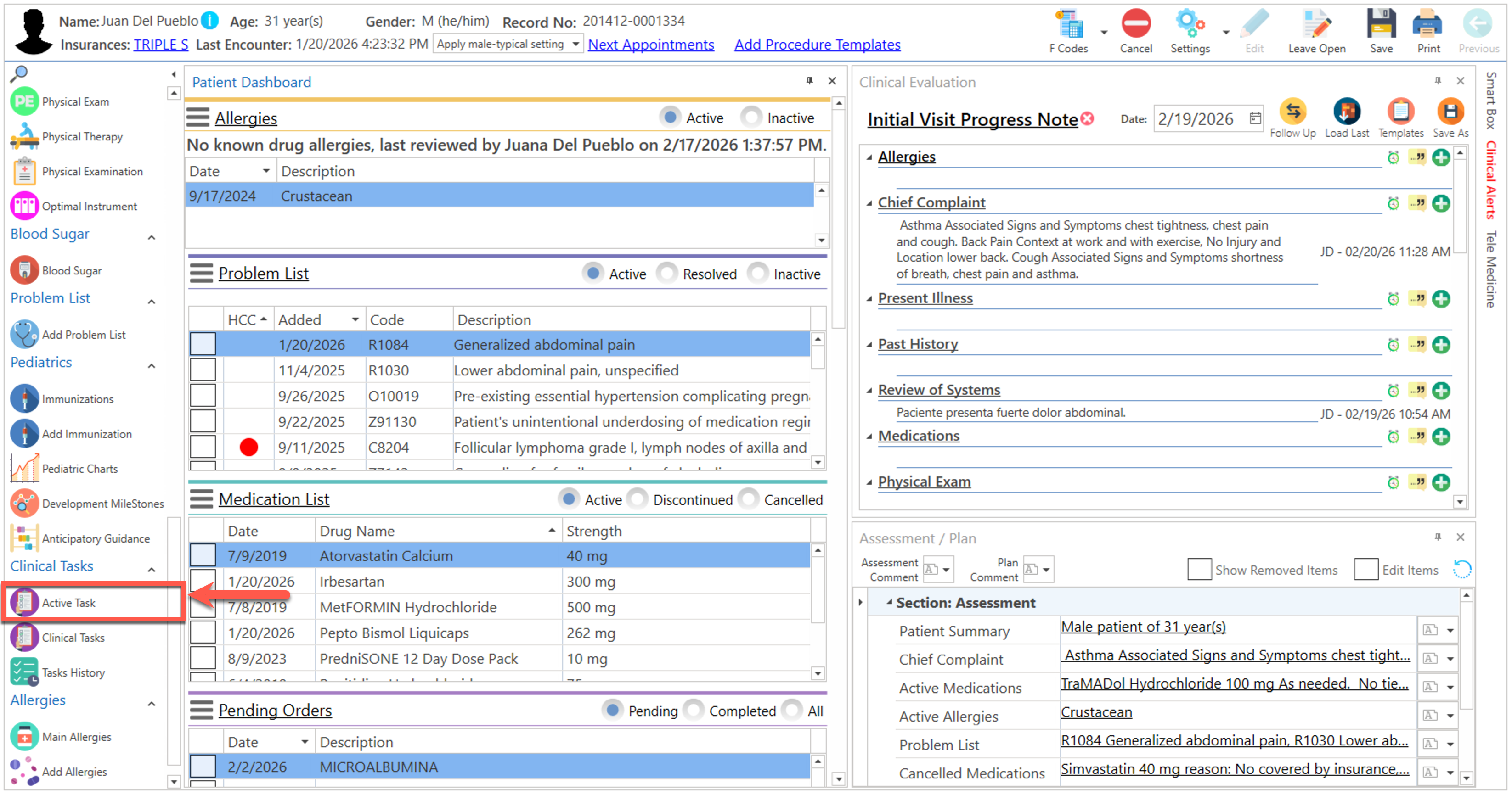Open the Tasks History sidebar item
This screenshot has width=1512, height=795.
pyautogui.click(x=73, y=672)
